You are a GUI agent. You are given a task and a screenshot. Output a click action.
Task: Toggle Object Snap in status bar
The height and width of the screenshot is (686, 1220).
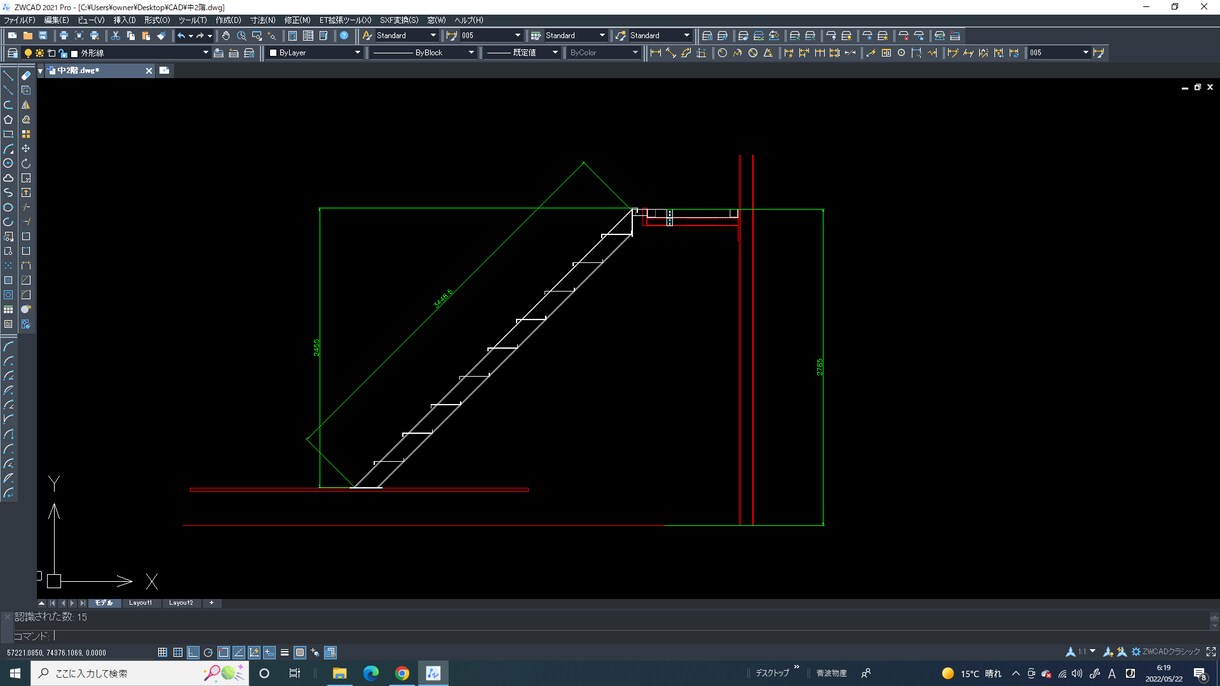[223, 653]
